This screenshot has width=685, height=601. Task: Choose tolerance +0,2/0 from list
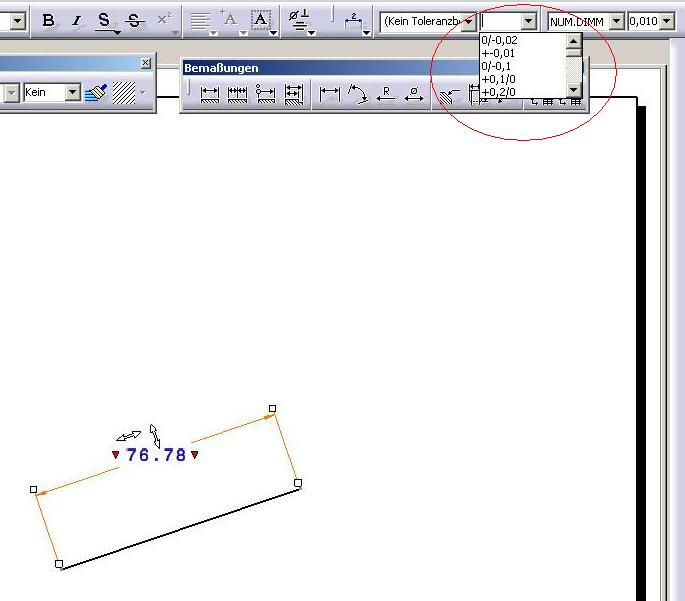(522, 92)
